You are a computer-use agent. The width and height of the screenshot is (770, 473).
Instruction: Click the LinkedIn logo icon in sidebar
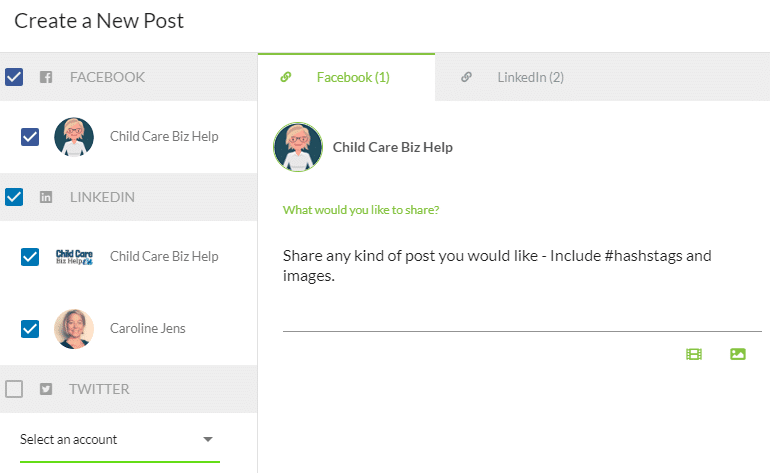(x=46, y=197)
